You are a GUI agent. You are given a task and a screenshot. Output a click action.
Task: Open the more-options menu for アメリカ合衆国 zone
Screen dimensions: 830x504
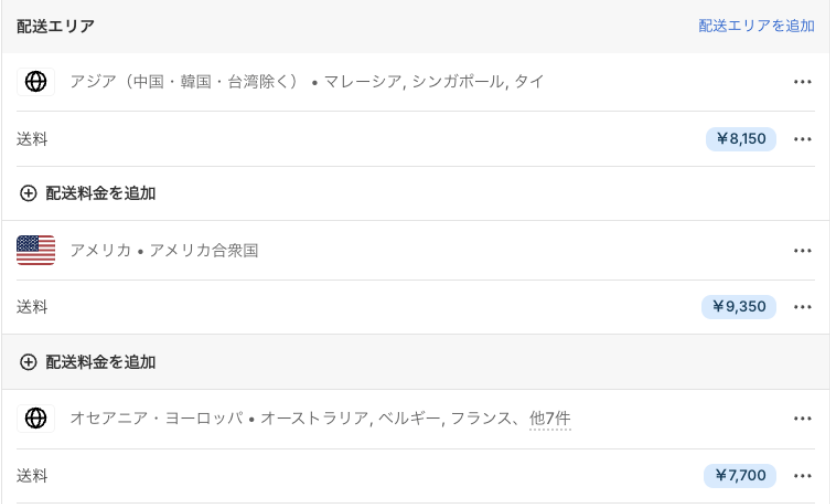click(x=802, y=250)
